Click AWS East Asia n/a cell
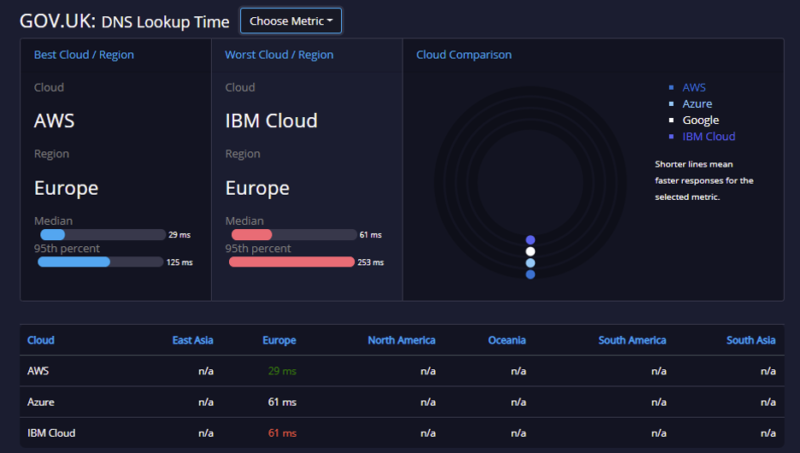The height and width of the screenshot is (453, 800). coord(206,371)
